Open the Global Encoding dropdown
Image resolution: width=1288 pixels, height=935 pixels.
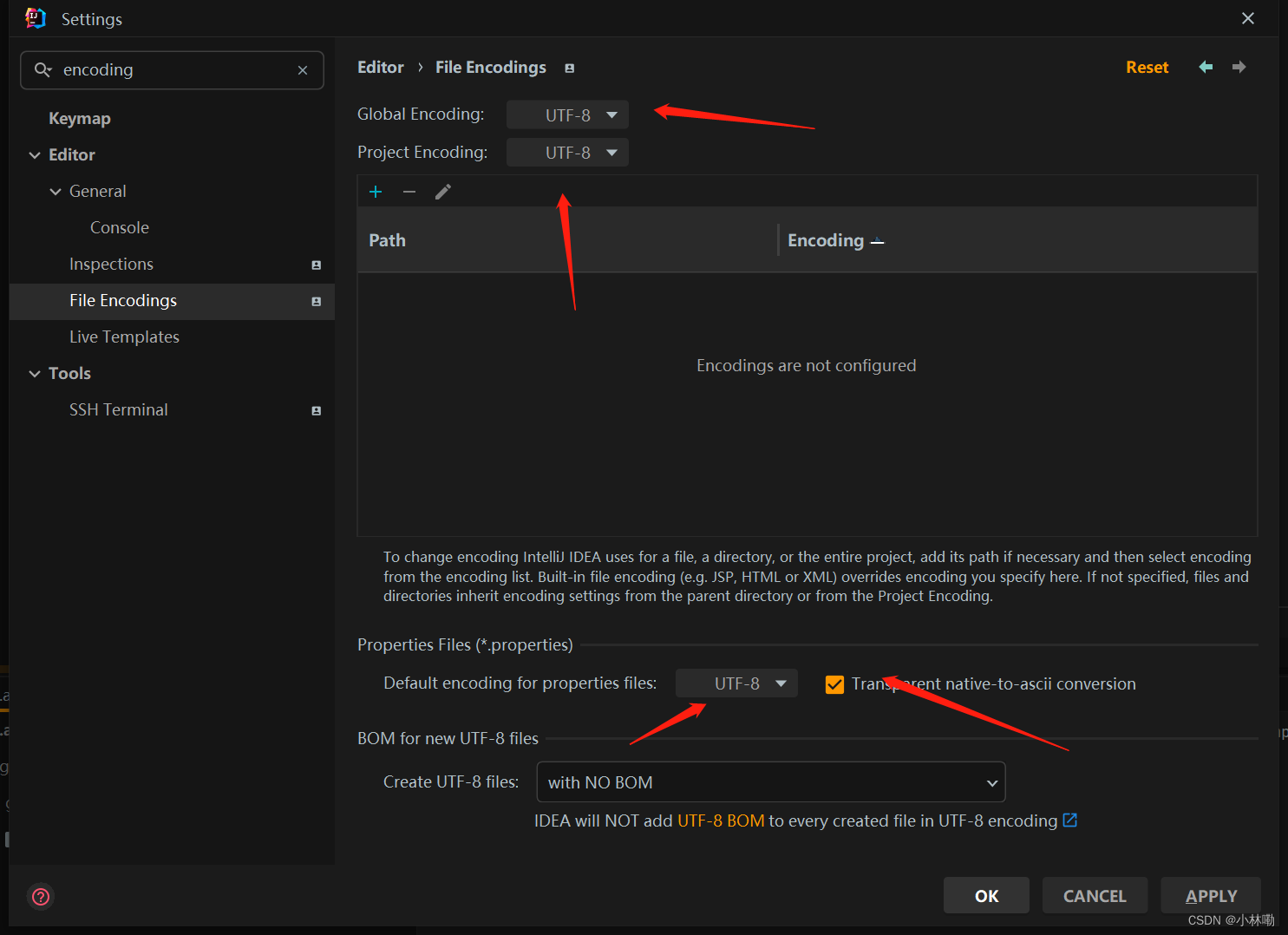[x=567, y=114]
